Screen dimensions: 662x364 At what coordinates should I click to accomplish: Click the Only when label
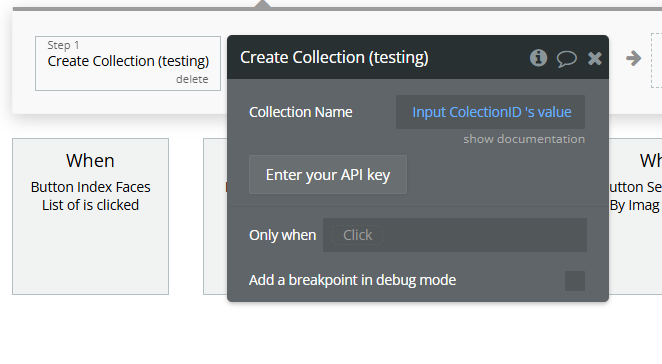(x=282, y=235)
